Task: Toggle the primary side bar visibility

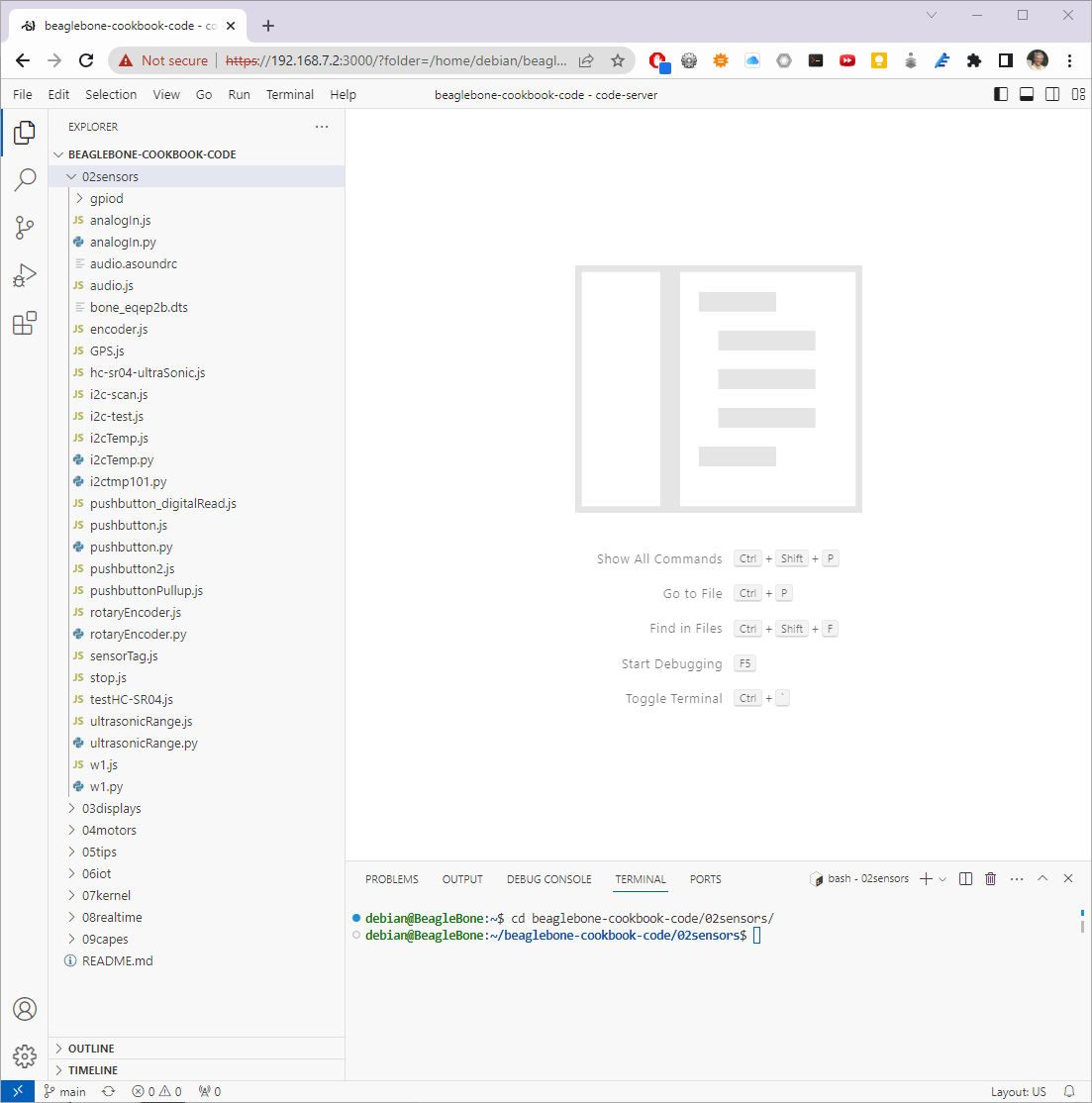Action: click(1000, 93)
